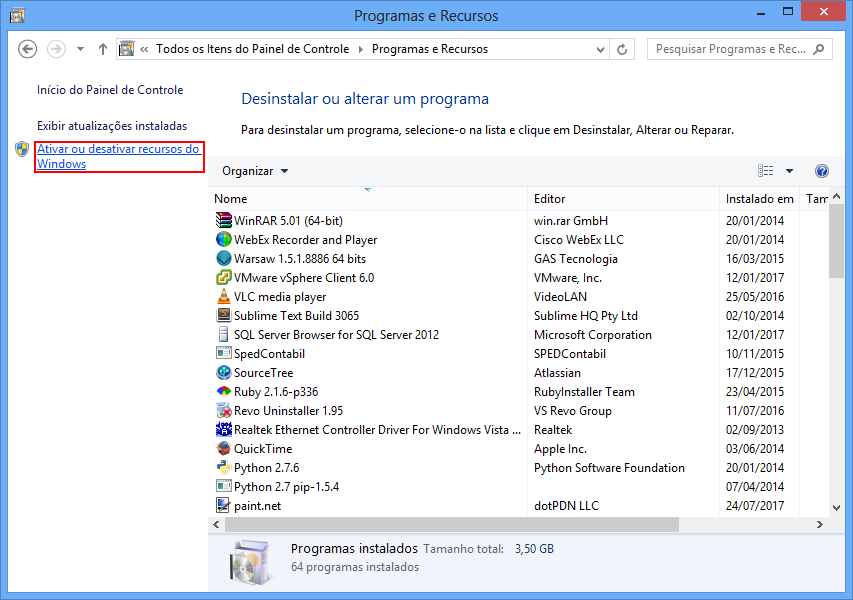Click Programas e Recursos breadcrumb
Viewport: 853px width, 600px height.
point(430,49)
